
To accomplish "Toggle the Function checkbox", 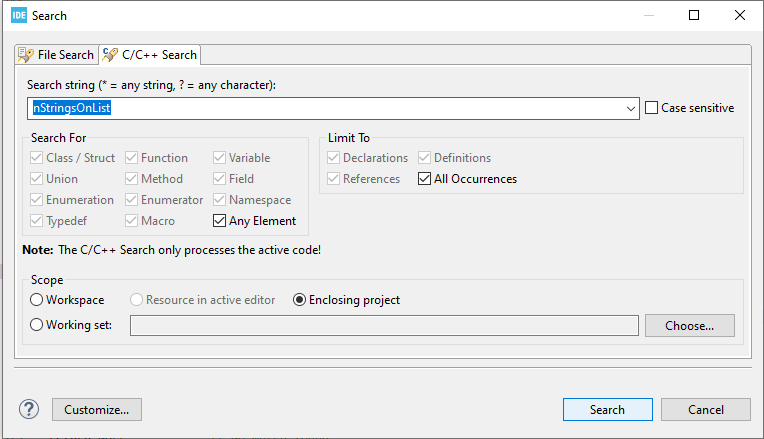I will point(131,158).
